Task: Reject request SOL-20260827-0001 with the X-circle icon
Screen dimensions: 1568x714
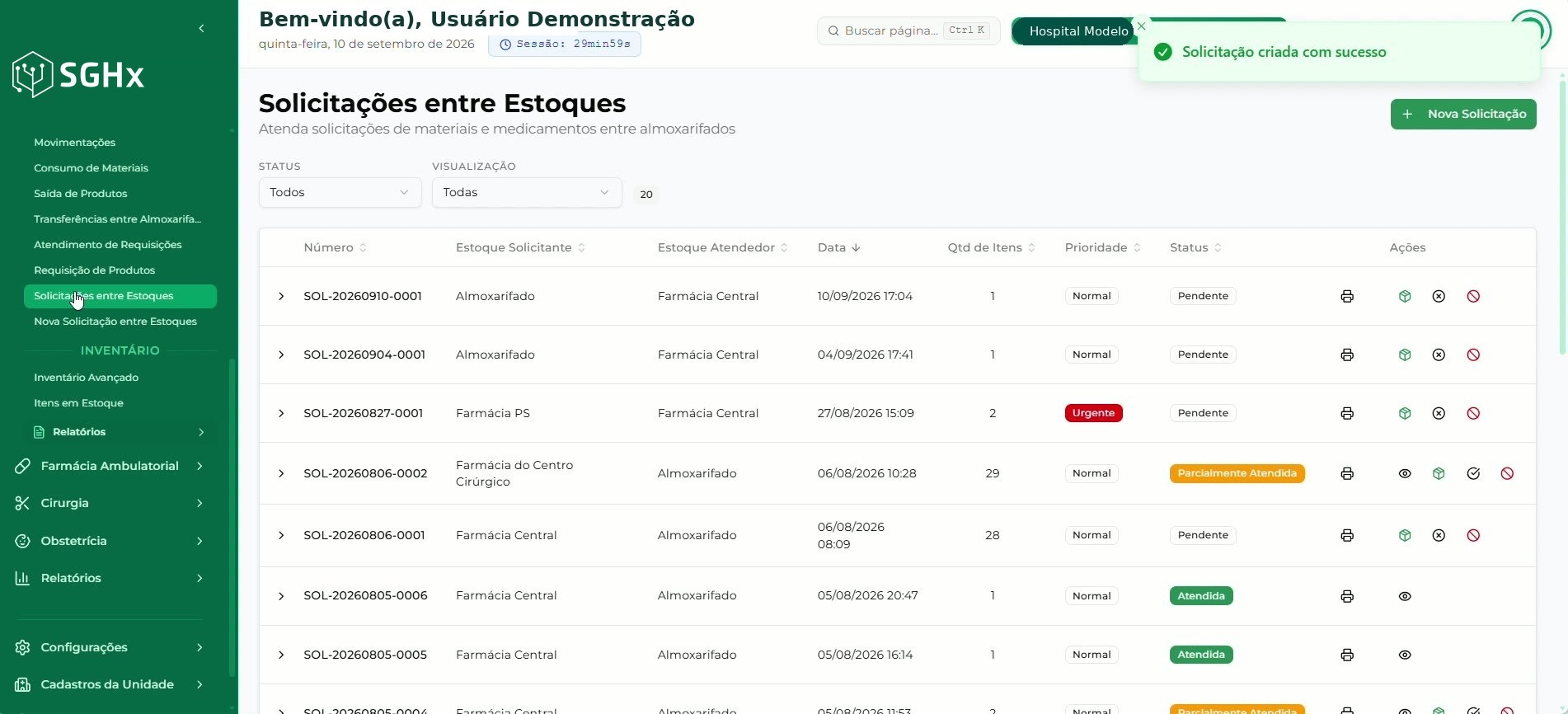Action: tap(1439, 413)
